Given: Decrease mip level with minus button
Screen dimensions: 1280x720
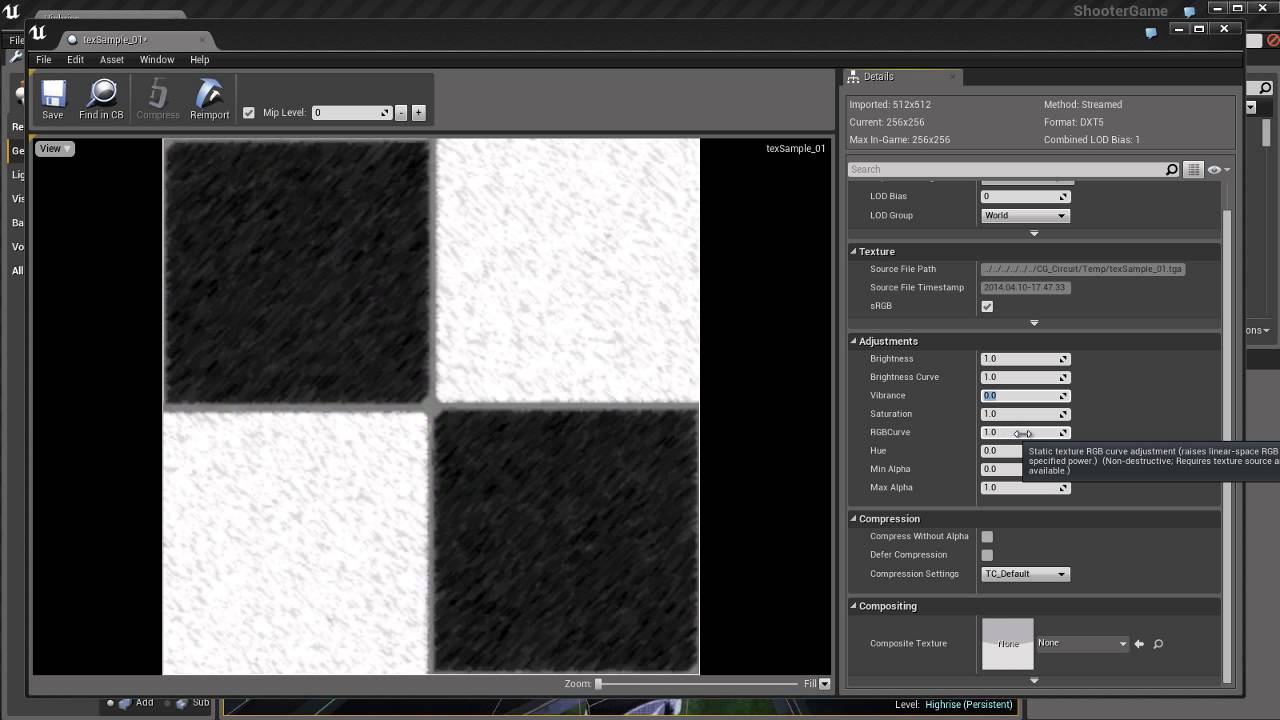Looking at the screenshot, I should [x=401, y=113].
